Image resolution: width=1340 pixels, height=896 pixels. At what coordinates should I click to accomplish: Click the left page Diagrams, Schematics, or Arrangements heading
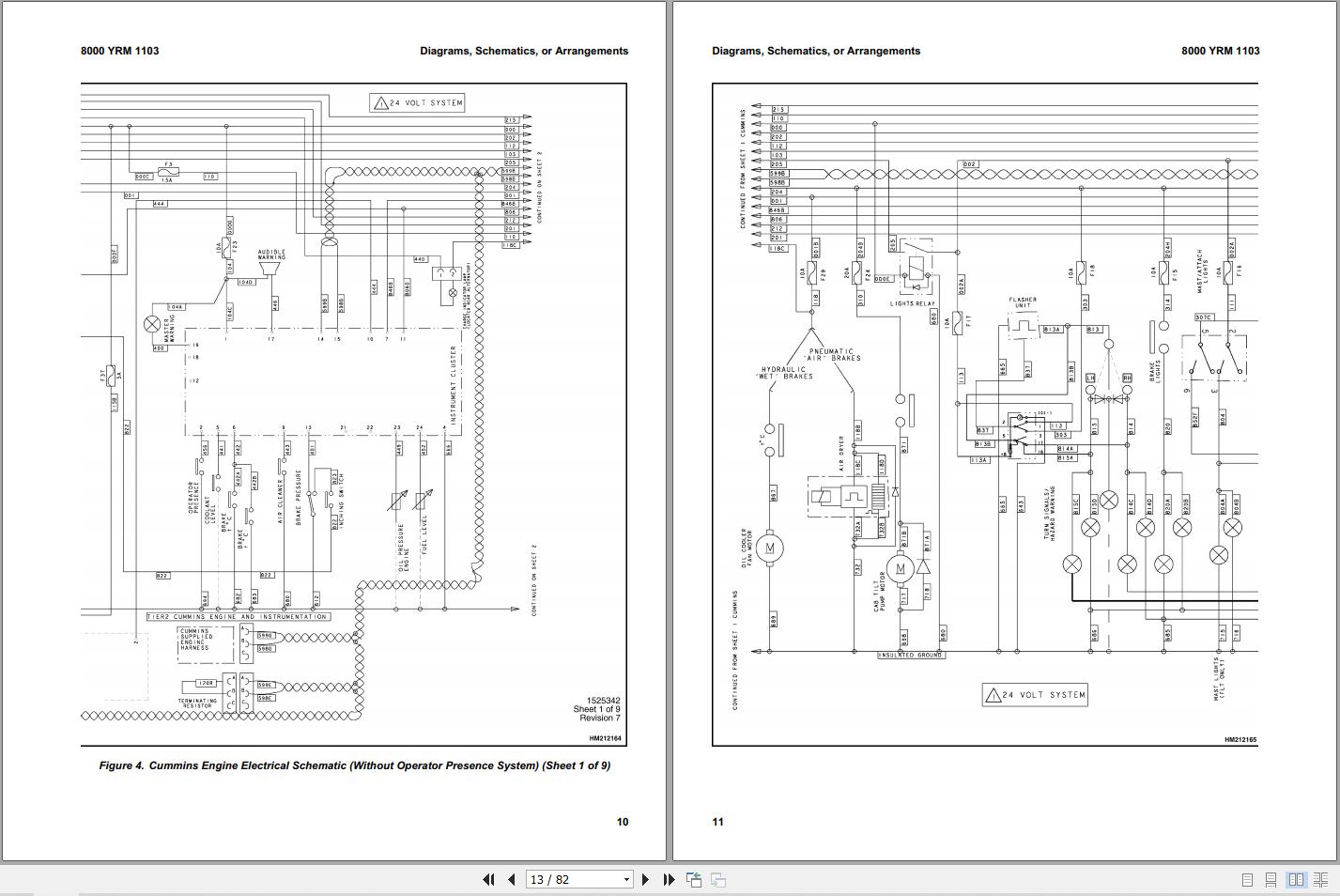[524, 51]
